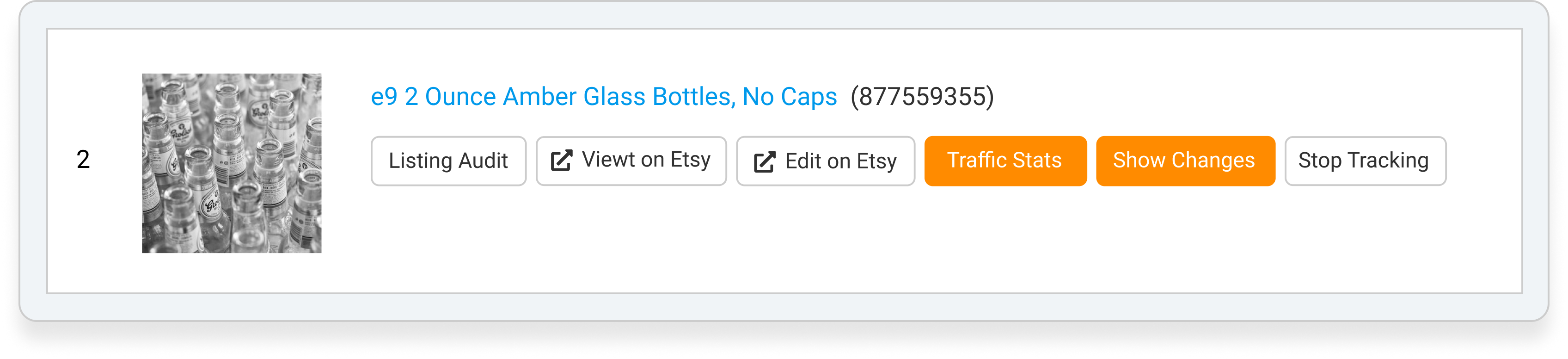This screenshot has height=359, width=1568.
Task: Click the 'No Caps' part of the listing title
Action: 790,96
